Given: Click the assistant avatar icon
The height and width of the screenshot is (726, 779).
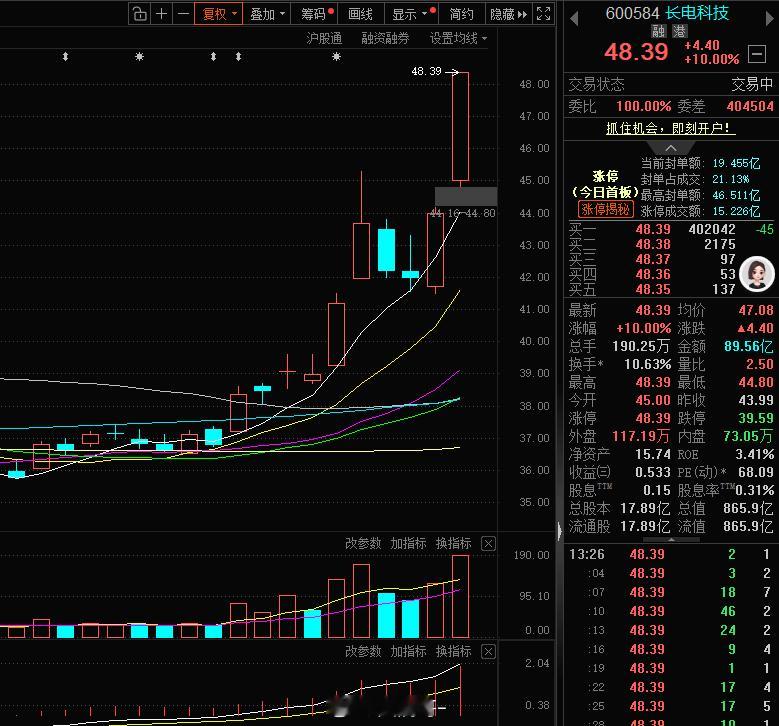Looking at the screenshot, I should pos(757,274).
